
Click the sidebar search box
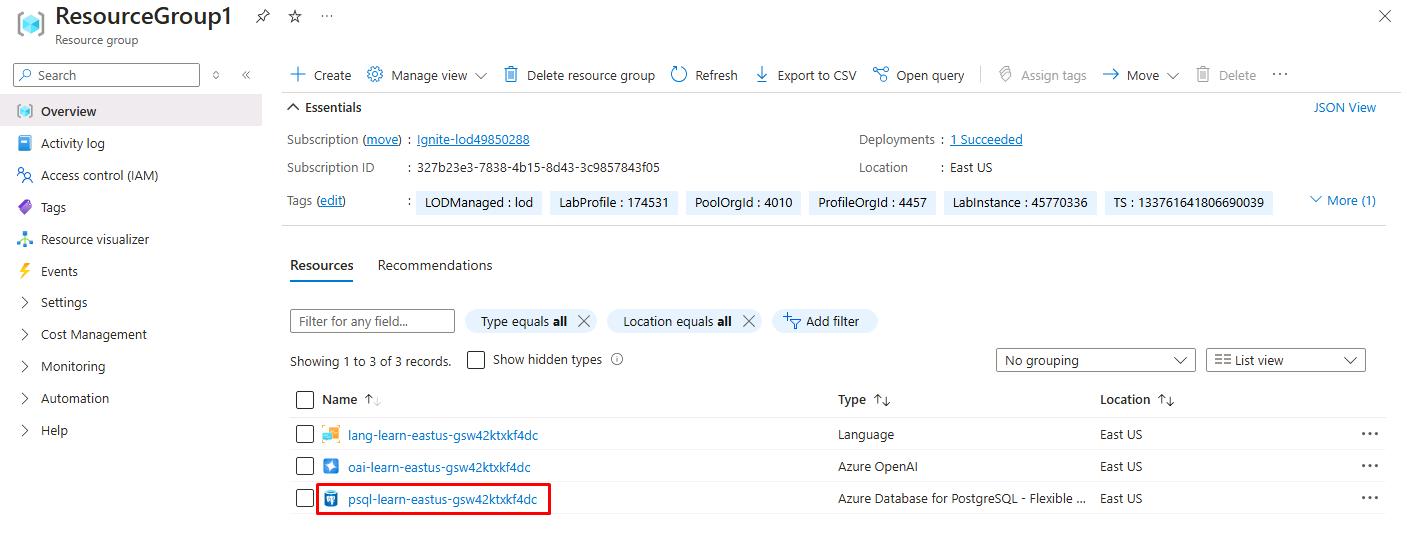pos(106,75)
